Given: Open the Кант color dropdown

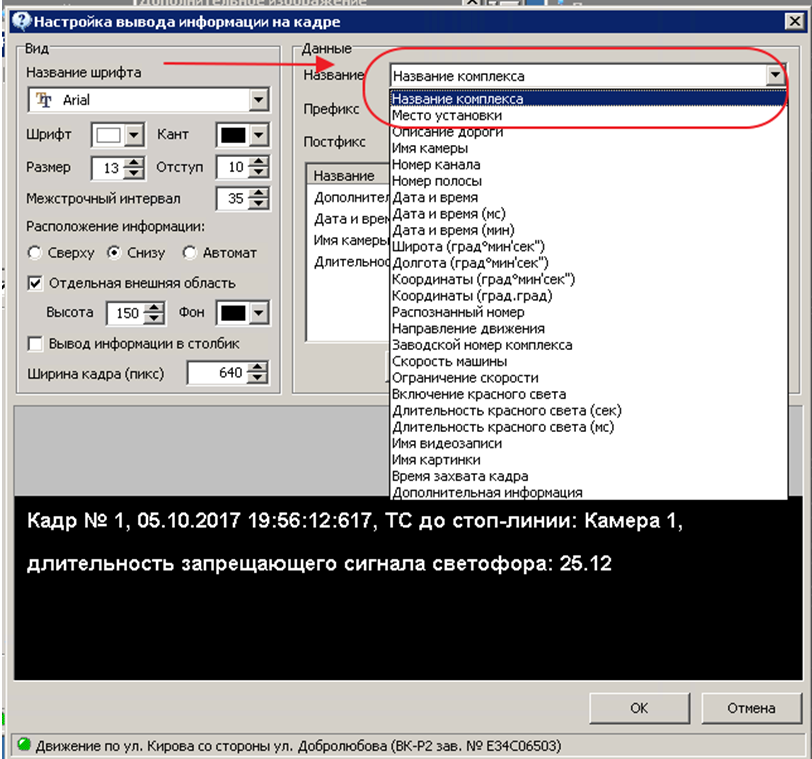Looking at the screenshot, I should 257,135.
